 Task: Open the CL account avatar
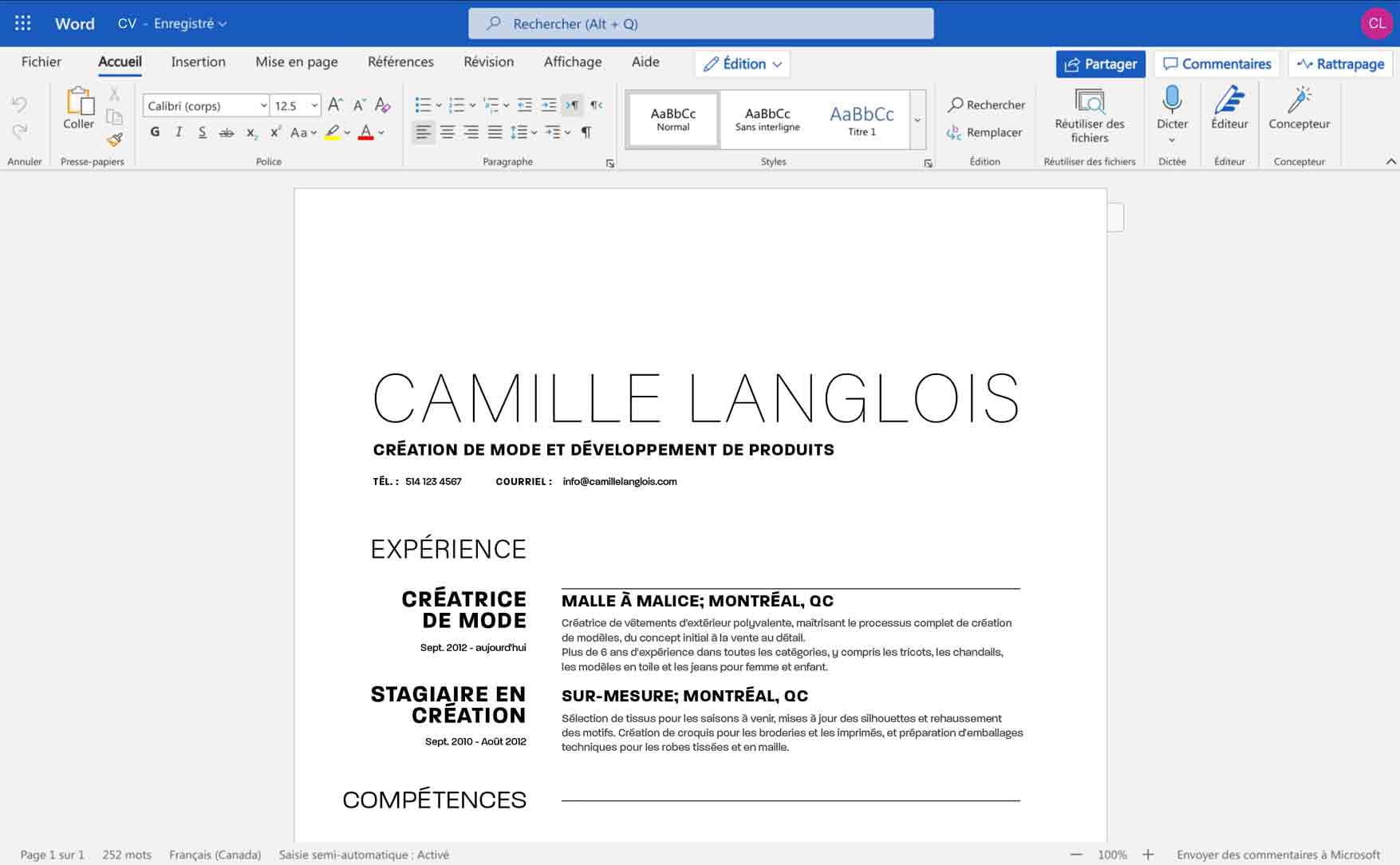pos(1377,23)
